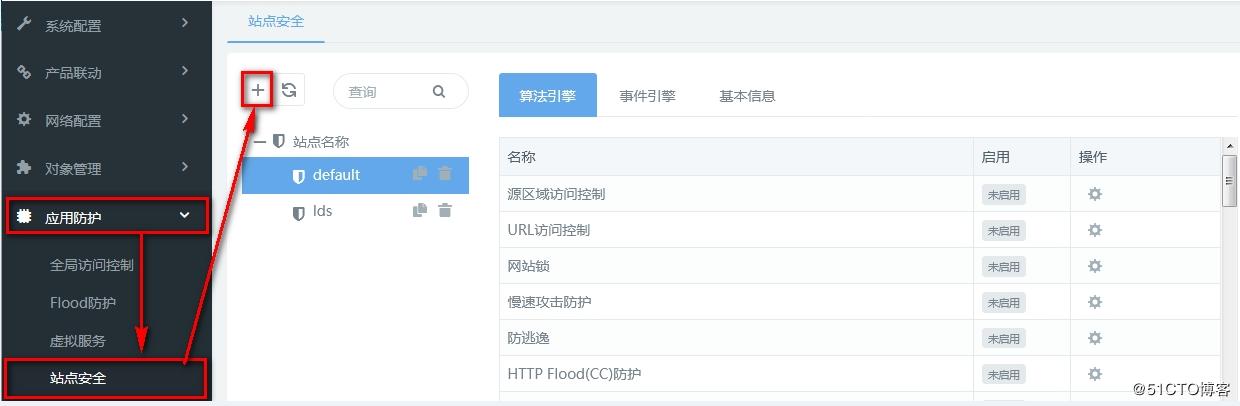Image resolution: width=1240 pixels, height=406 pixels.
Task: Expand the 网络配置 menu chevron
Action: 185,118
